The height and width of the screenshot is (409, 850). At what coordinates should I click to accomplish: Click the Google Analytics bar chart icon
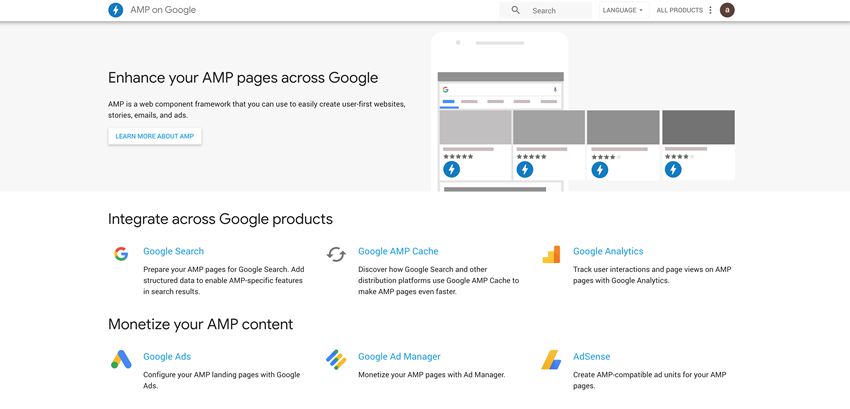point(551,254)
